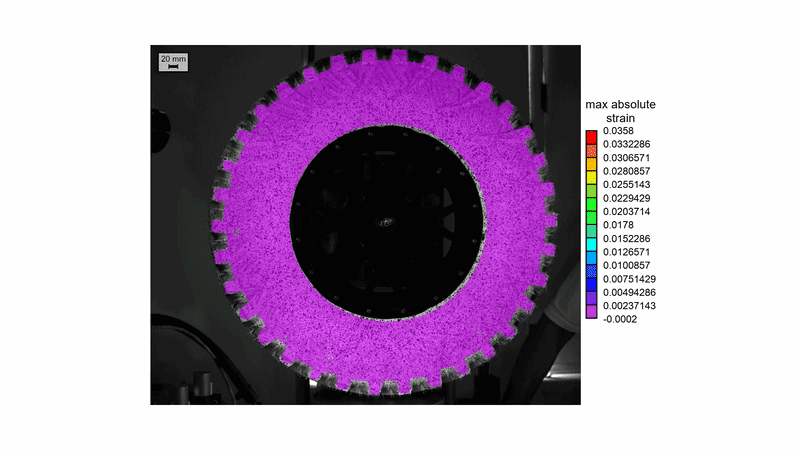Pick the dotted blue legend swatch

(591, 272)
